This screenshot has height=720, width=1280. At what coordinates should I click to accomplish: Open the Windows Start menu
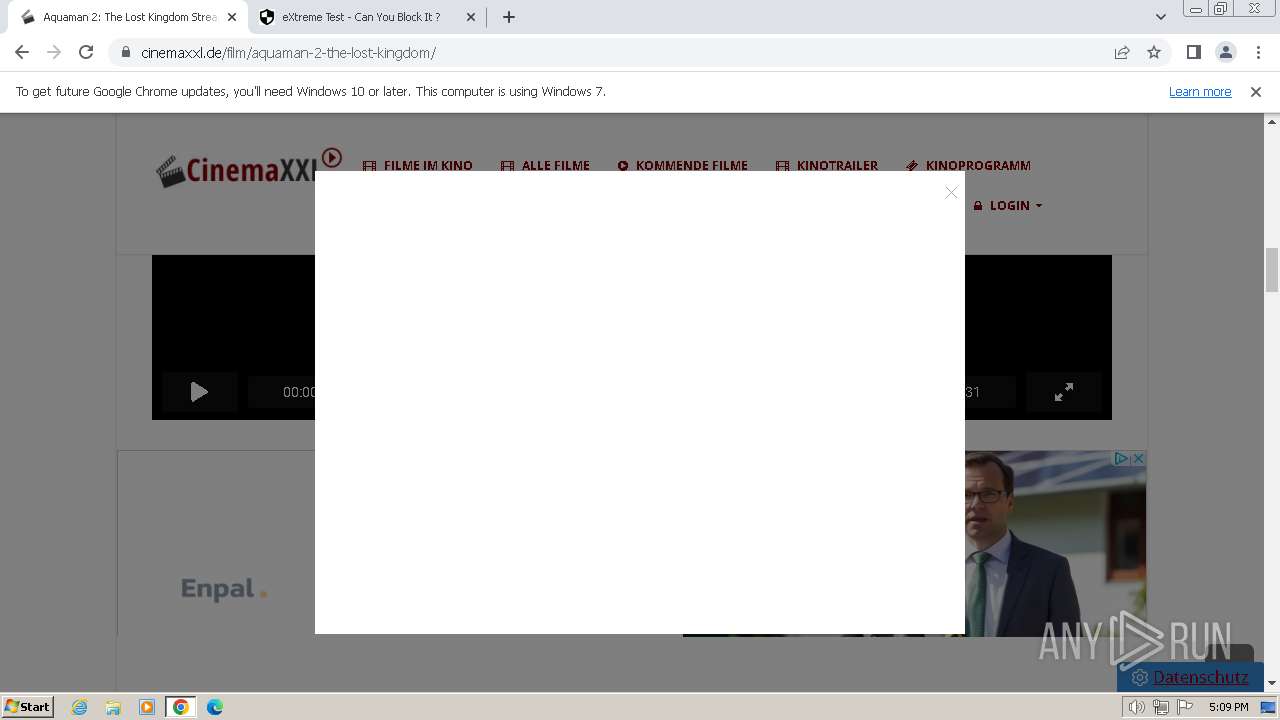[27, 706]
